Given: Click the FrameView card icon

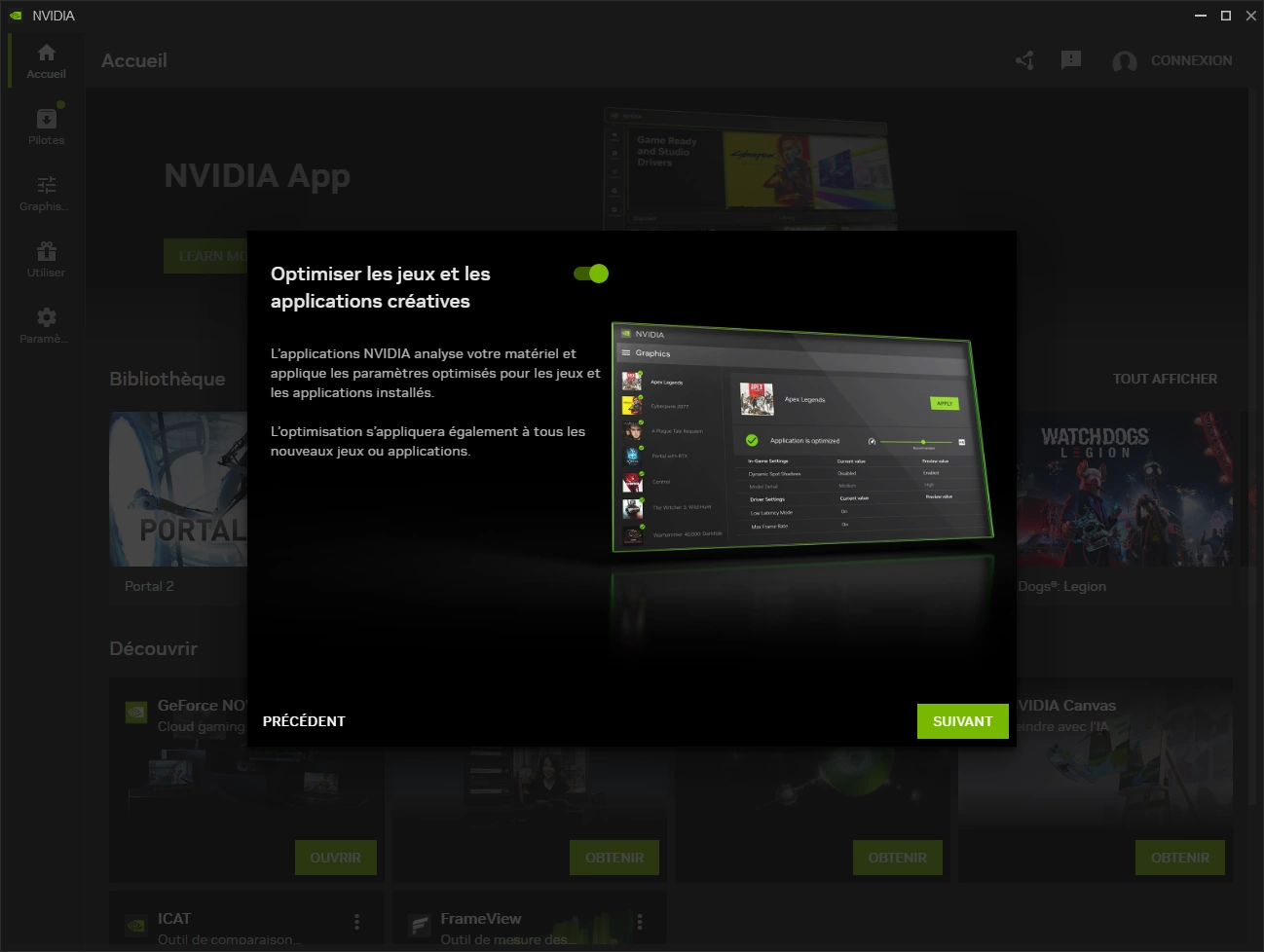Looking at the screenshot, I should point(420,925).
